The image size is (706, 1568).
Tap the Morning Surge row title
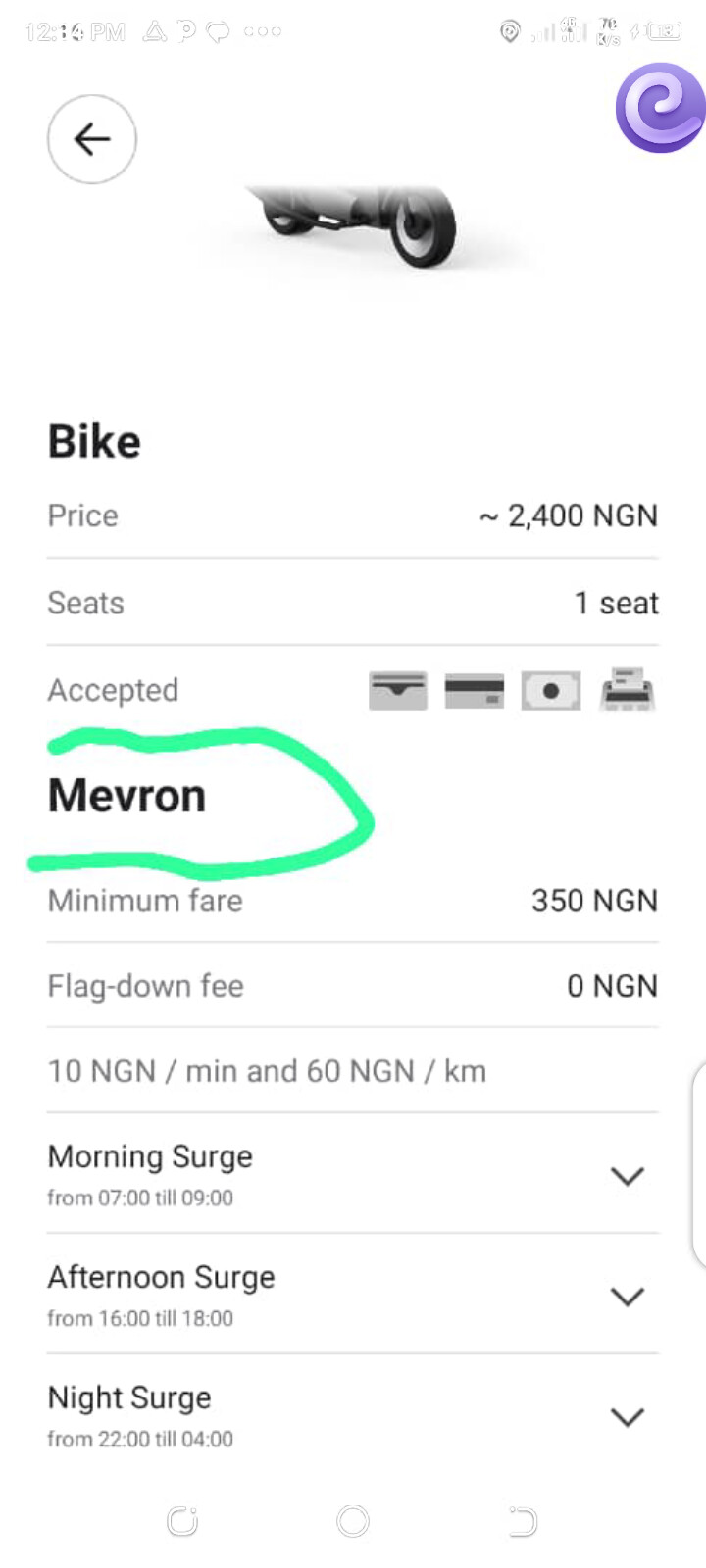tap(150, 1157)
